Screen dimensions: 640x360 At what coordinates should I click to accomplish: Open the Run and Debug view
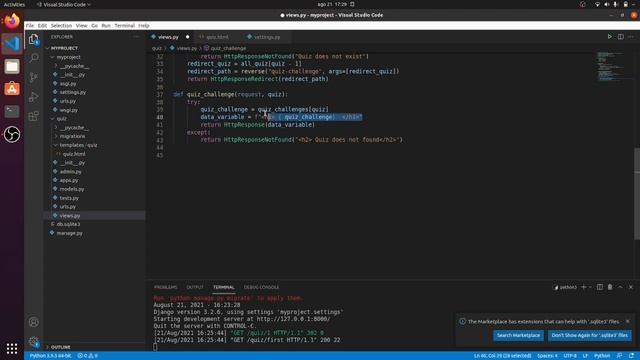[34, 97]
